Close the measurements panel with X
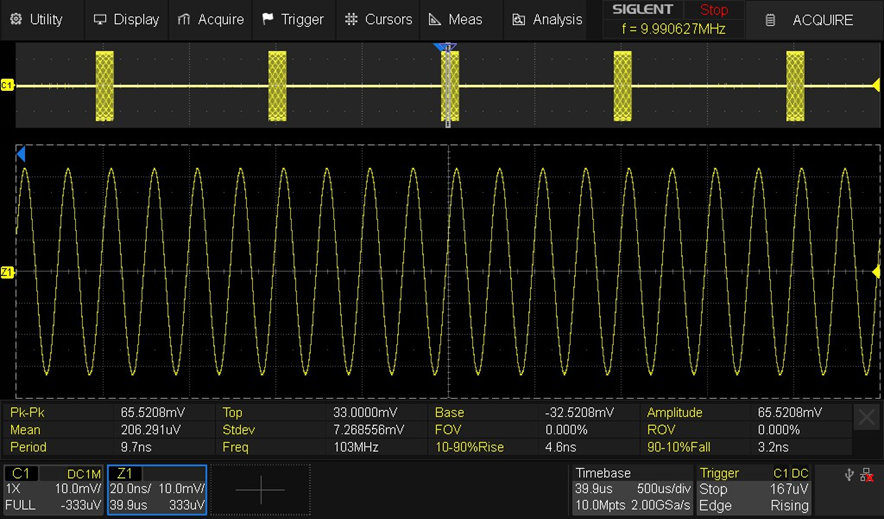The image size is (884, 519). tap(867, 417)
